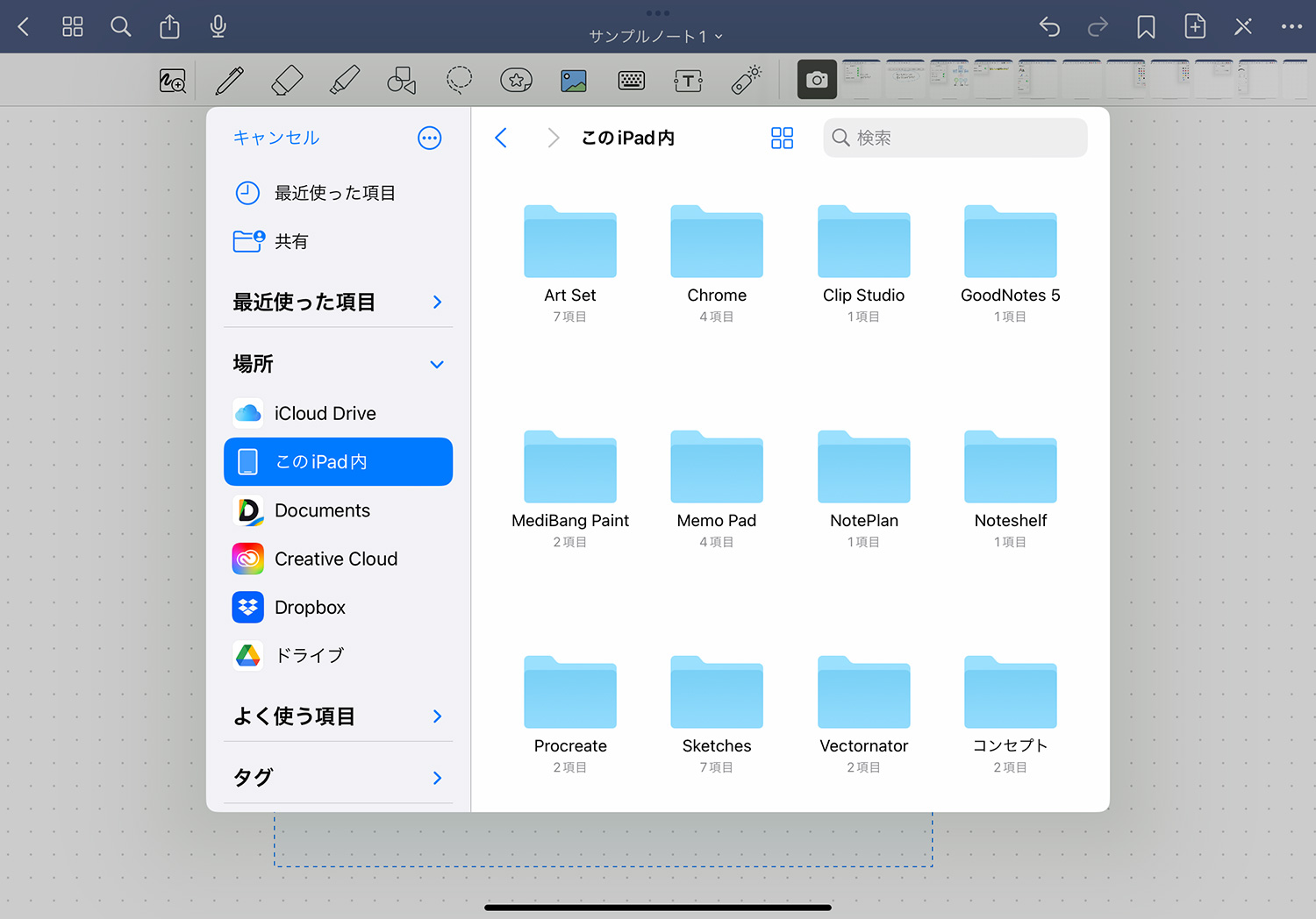Expand the タグ section

point(437,778)
